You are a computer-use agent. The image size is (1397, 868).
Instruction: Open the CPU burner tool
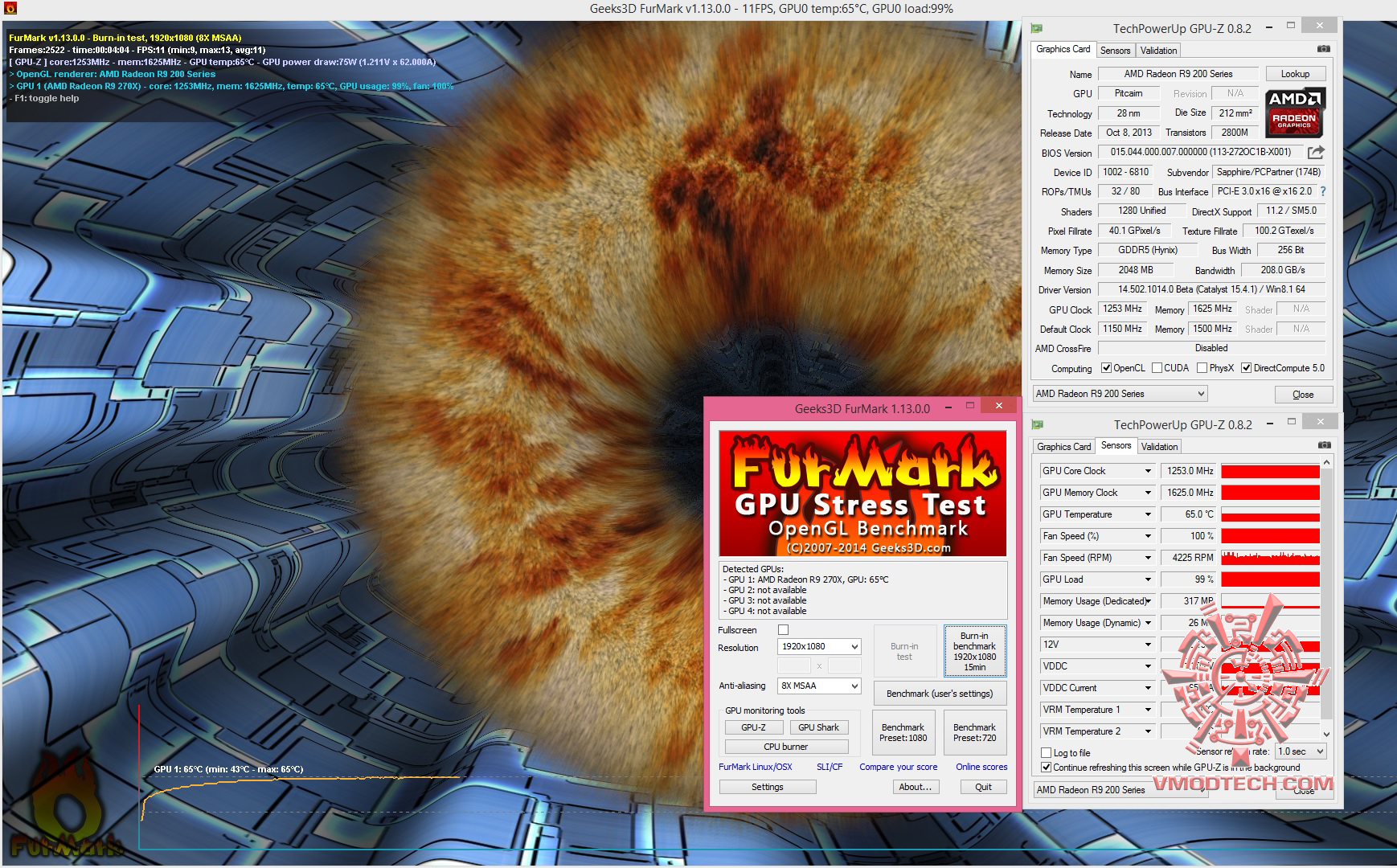click(785, 747)
